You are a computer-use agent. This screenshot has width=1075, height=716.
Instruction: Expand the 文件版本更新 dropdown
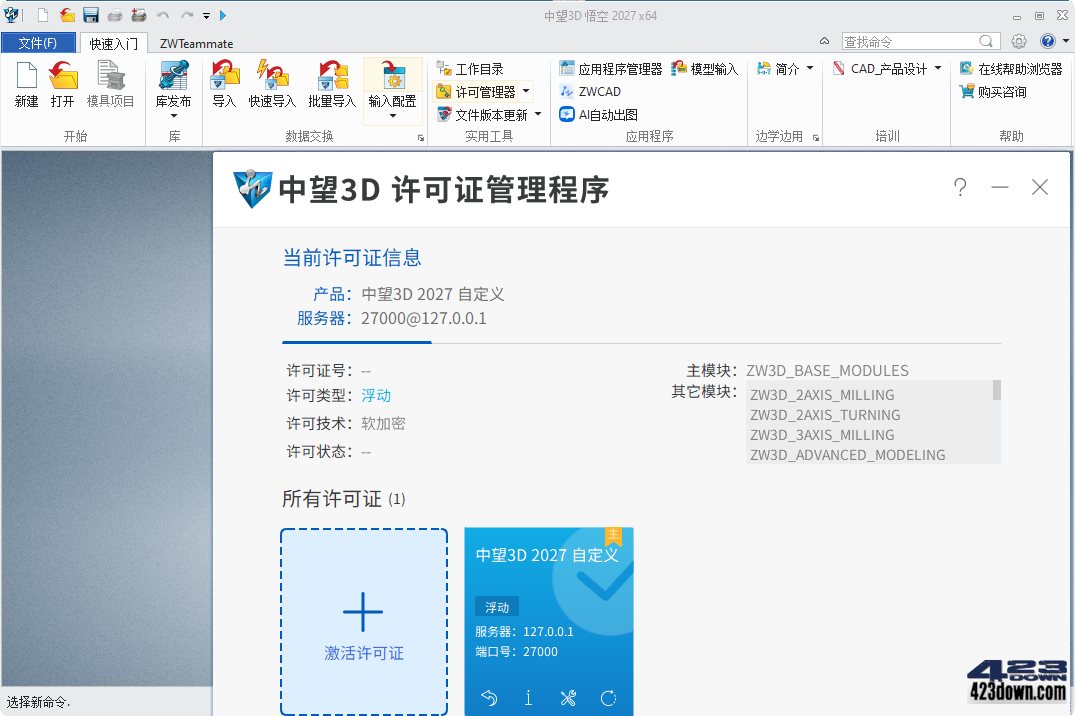pyautogui.click(x=538, y=115)
